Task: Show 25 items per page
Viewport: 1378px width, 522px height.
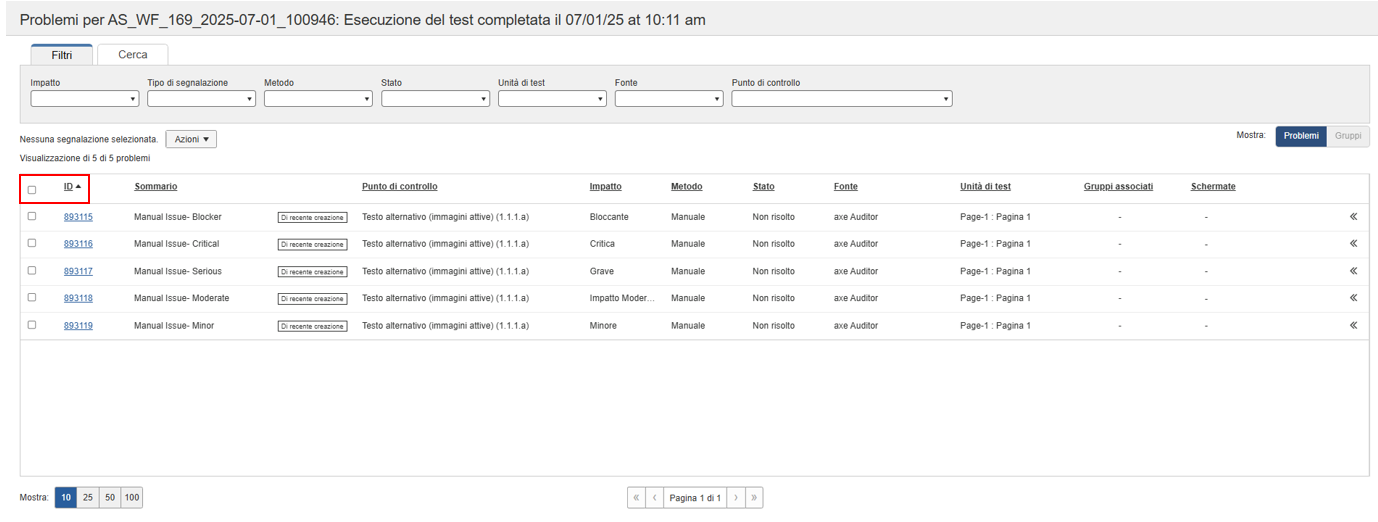Action: click(x=88, y=498)
